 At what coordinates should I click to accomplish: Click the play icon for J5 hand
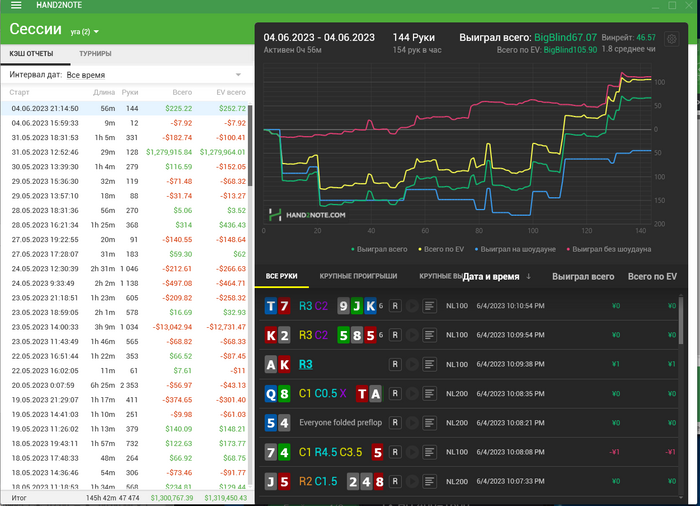412,481
